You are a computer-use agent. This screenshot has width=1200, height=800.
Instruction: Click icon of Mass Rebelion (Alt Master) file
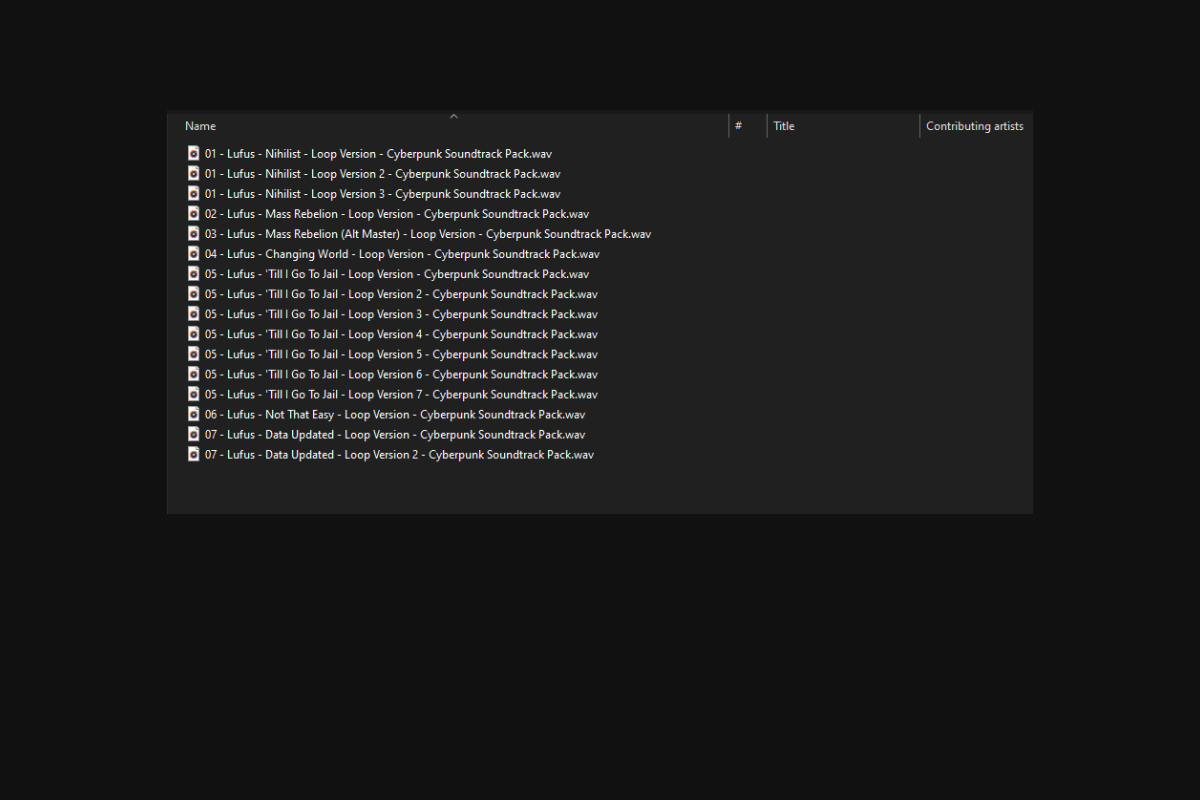point(194,234)
